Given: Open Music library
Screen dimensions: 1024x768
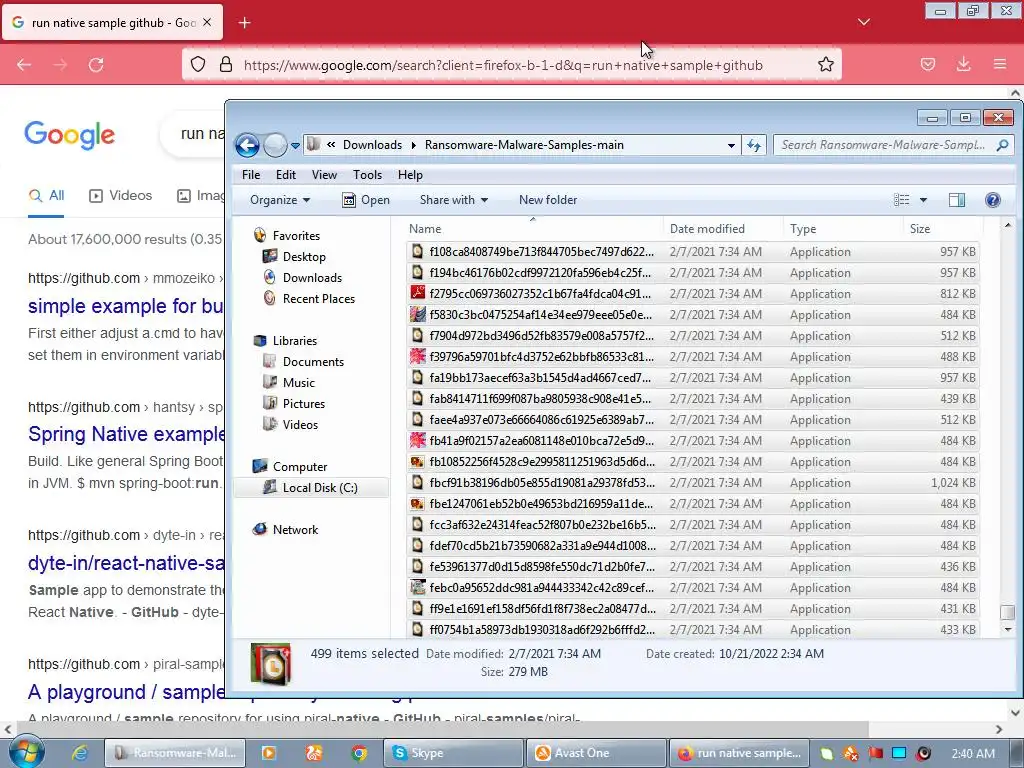Looking at the screenshot, I should [298, 383].
